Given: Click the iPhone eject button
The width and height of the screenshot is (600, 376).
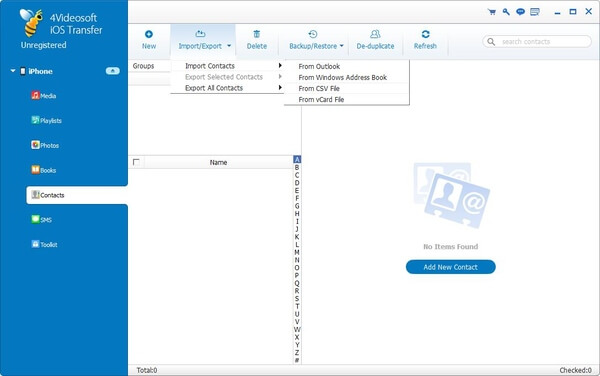Looking at the screenshot, I should [112, 71].
